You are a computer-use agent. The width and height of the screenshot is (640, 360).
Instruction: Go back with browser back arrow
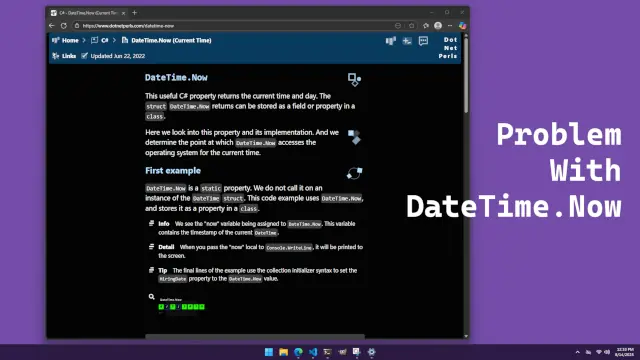(x=52, y=26)
